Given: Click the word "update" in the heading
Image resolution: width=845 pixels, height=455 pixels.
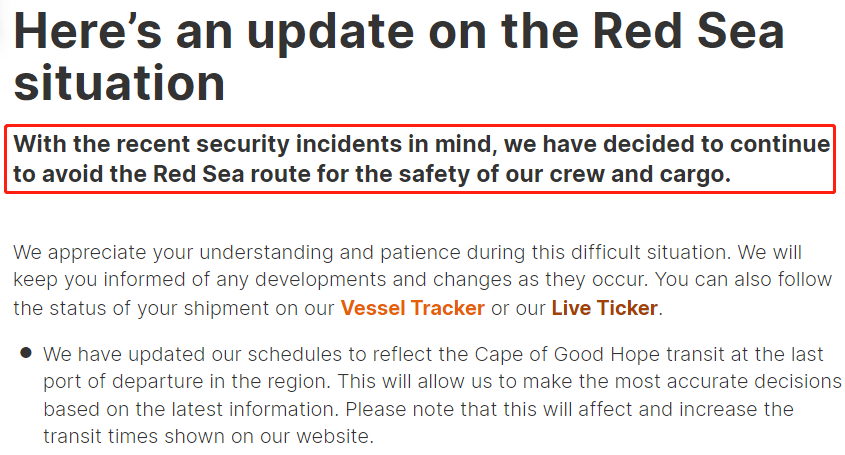Looking at the screenshot, I should pyautogui.click(x=330, y=32).
